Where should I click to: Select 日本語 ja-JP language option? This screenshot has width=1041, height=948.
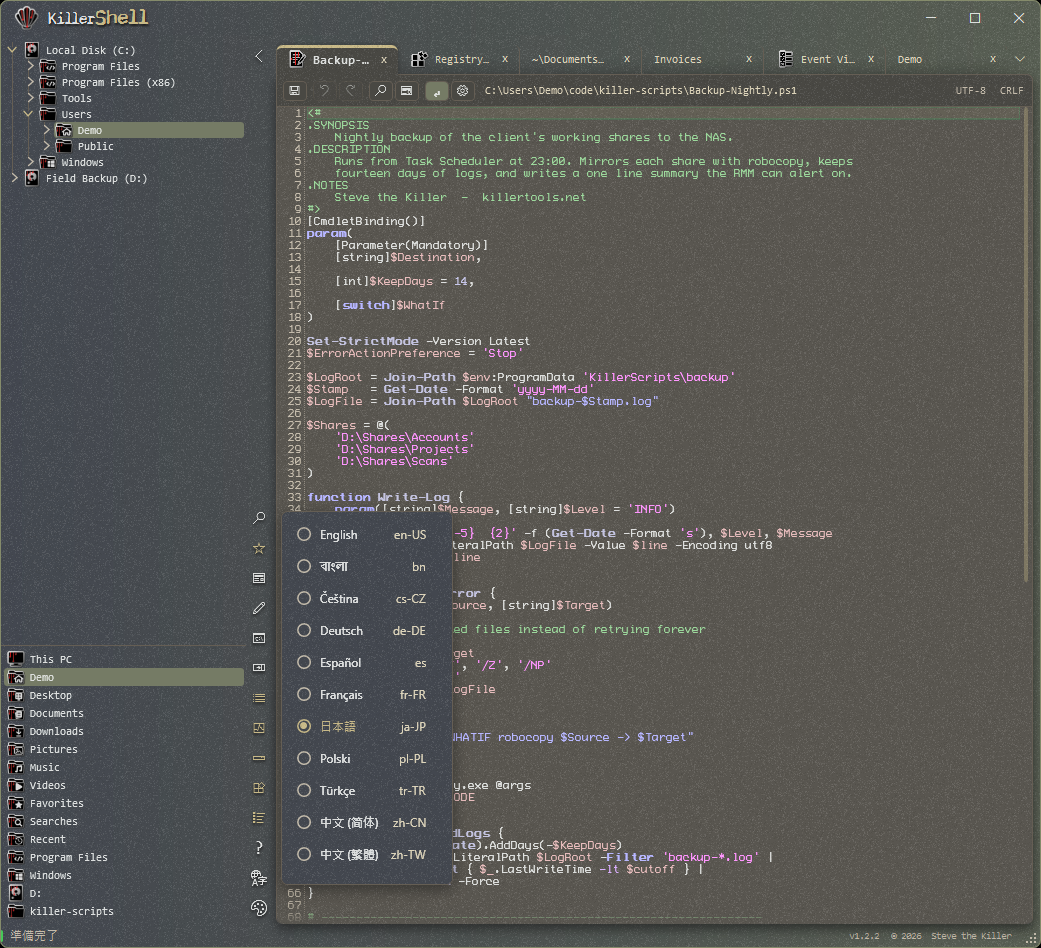click(366, 726)
